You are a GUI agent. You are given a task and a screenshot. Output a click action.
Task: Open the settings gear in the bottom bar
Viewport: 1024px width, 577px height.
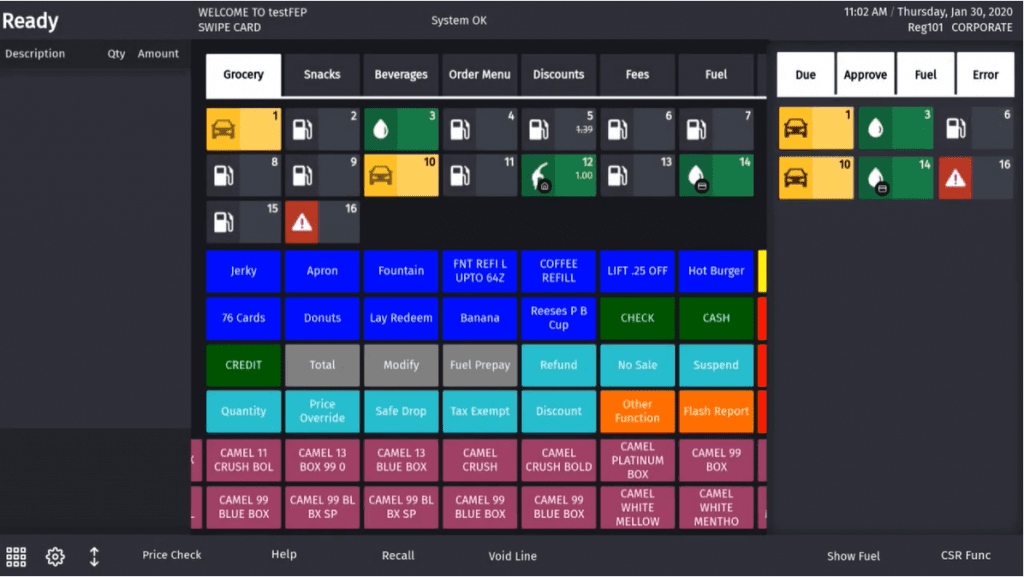(55, 556)
